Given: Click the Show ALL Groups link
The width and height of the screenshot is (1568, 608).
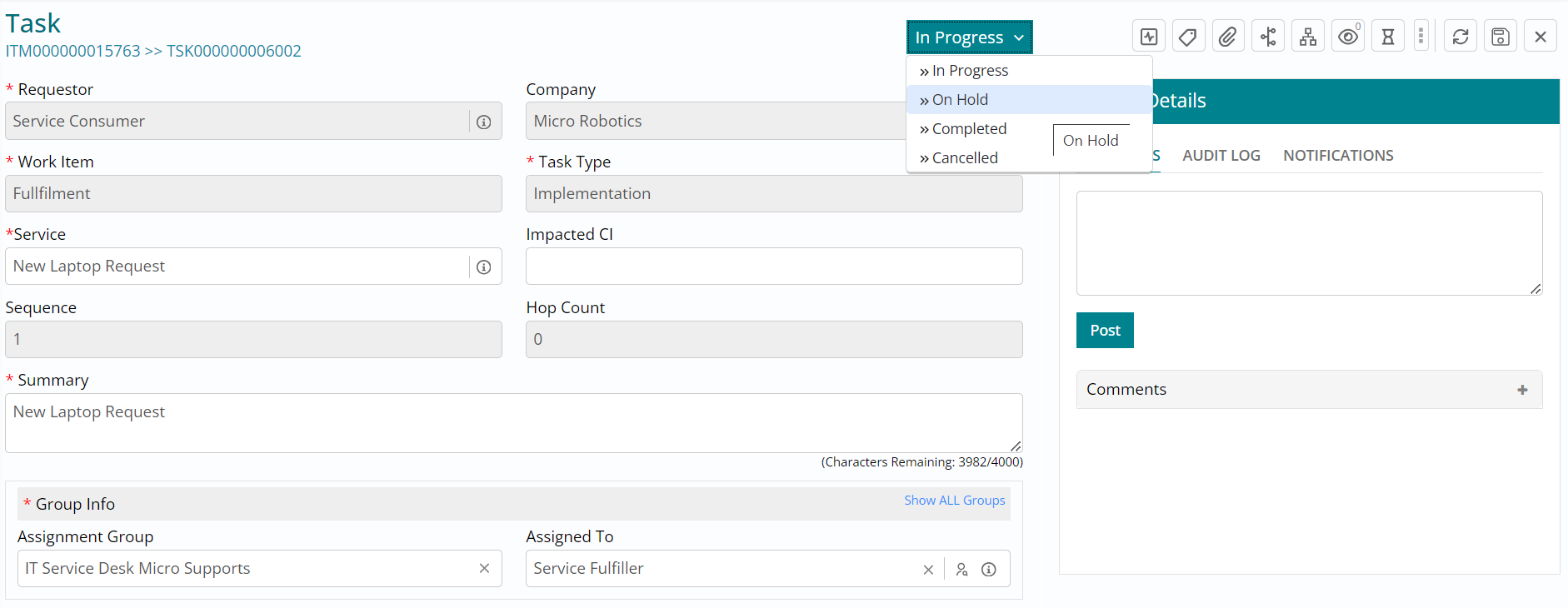Looking at the screenshot, I should tap(955, 501).
